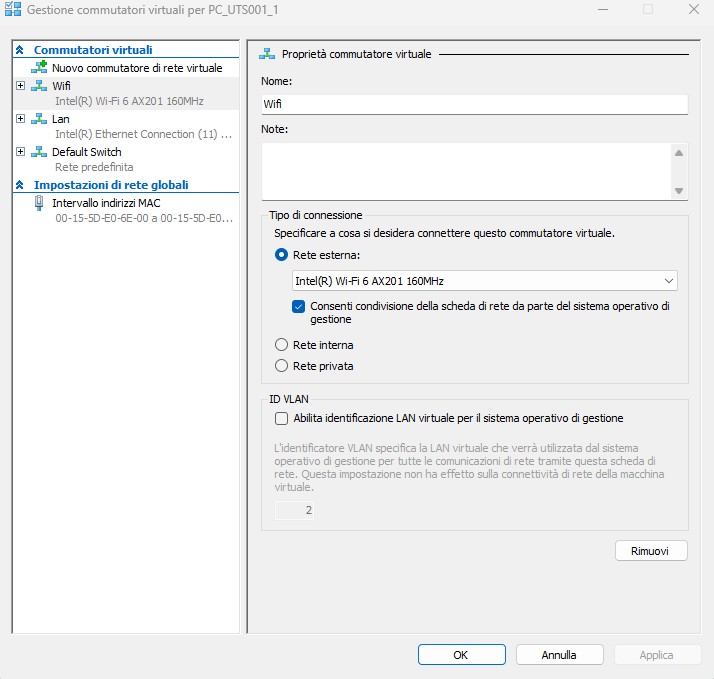Expand the Default Switch tree node
This screenshot has height=679, width=714.
click(x=20, y=152)
